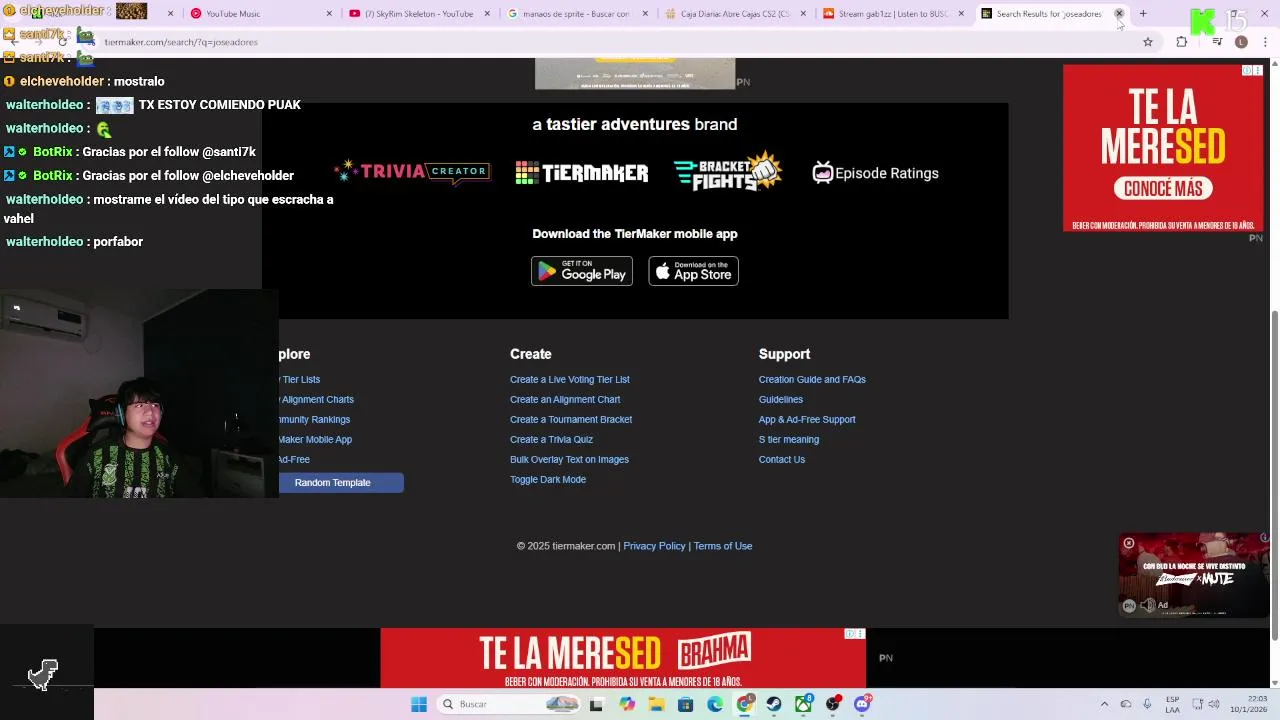This screenshot has width=1280, height=720.
Task: Open the Bracket Fights logo
Action: [x=727, y=171]
